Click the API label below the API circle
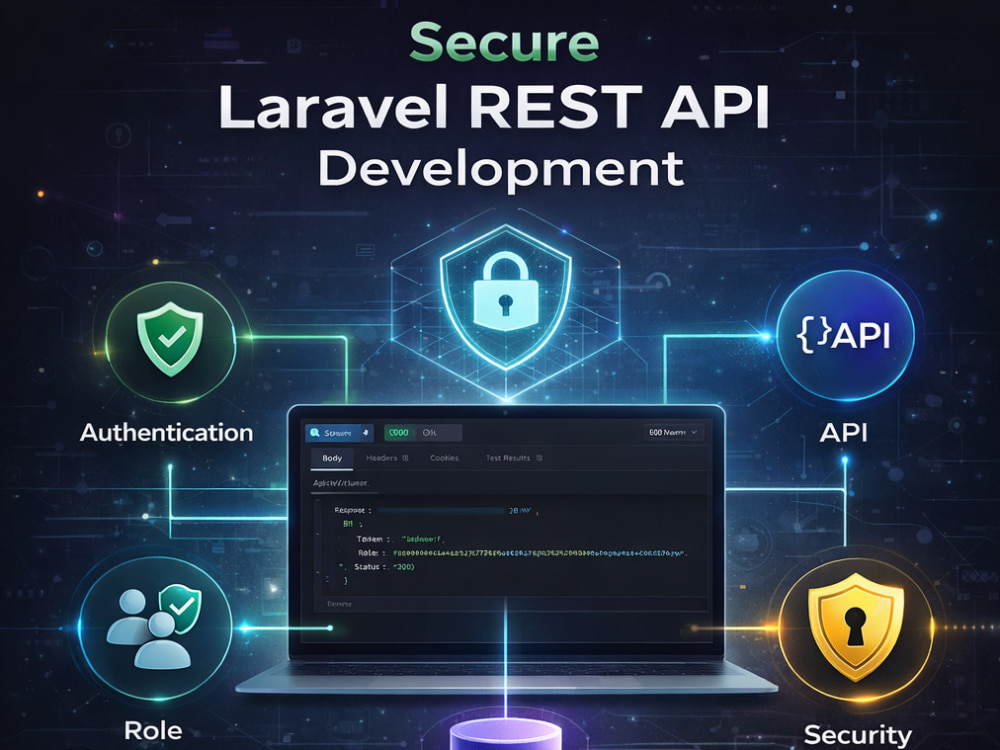The image size is (1000, 750). coord(843,433)
